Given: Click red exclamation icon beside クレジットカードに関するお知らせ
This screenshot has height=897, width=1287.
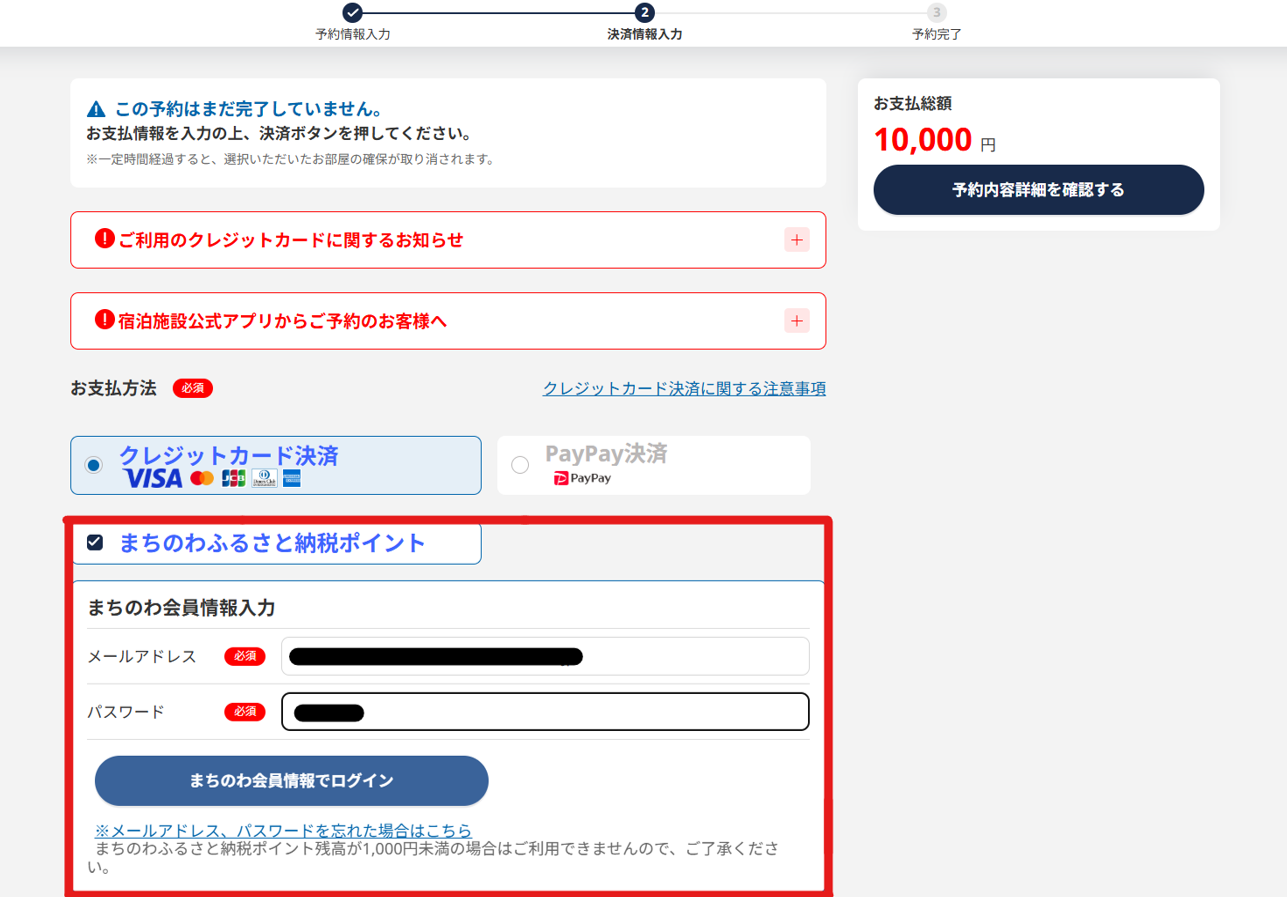Looking at the screenshot, I should coord(105,238).
